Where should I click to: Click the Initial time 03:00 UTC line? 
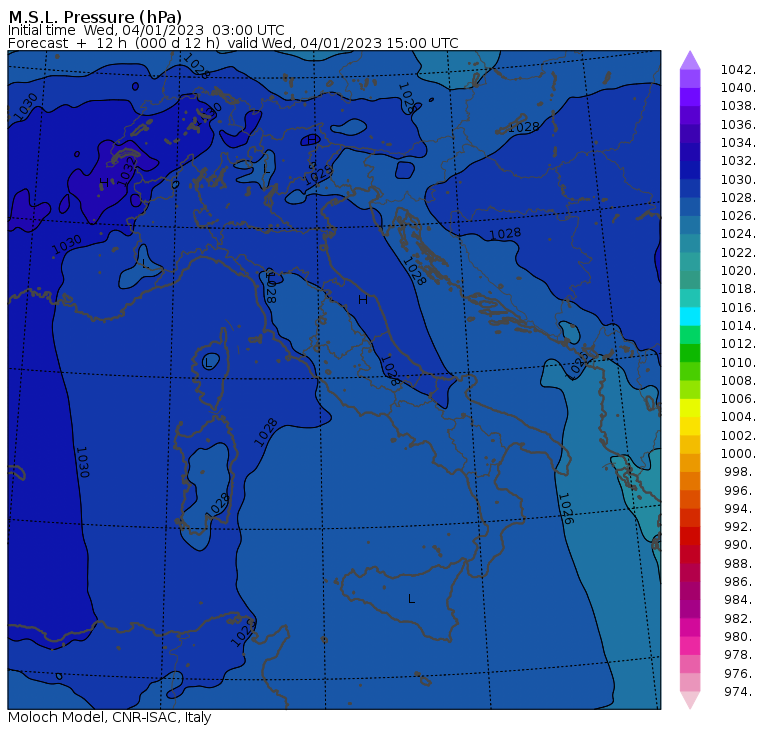[x=146, y=30]
